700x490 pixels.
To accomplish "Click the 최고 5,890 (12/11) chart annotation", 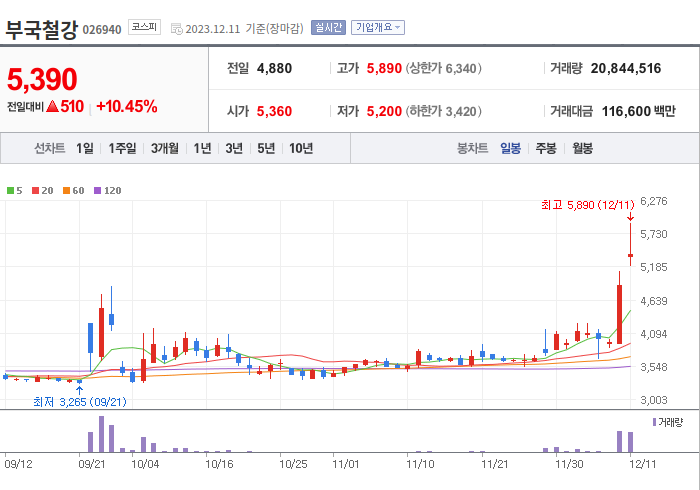I will tap(588, 205).
